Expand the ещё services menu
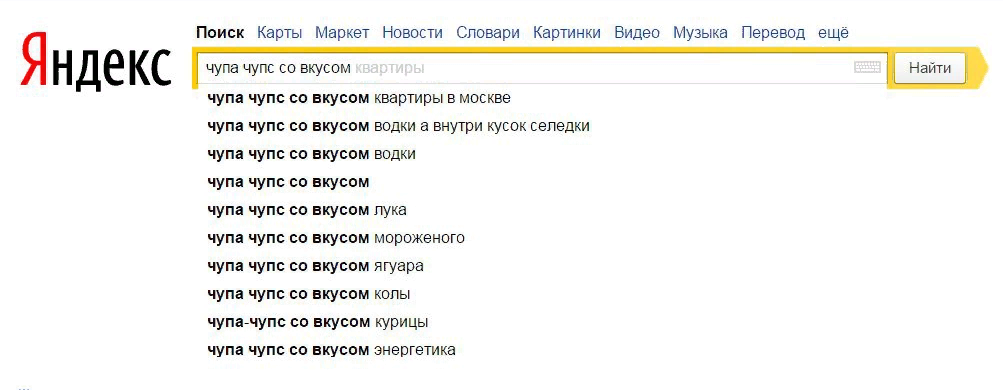Image resolution: width=1003 pixels, height=390 pixels. click(x=833, y=33)
